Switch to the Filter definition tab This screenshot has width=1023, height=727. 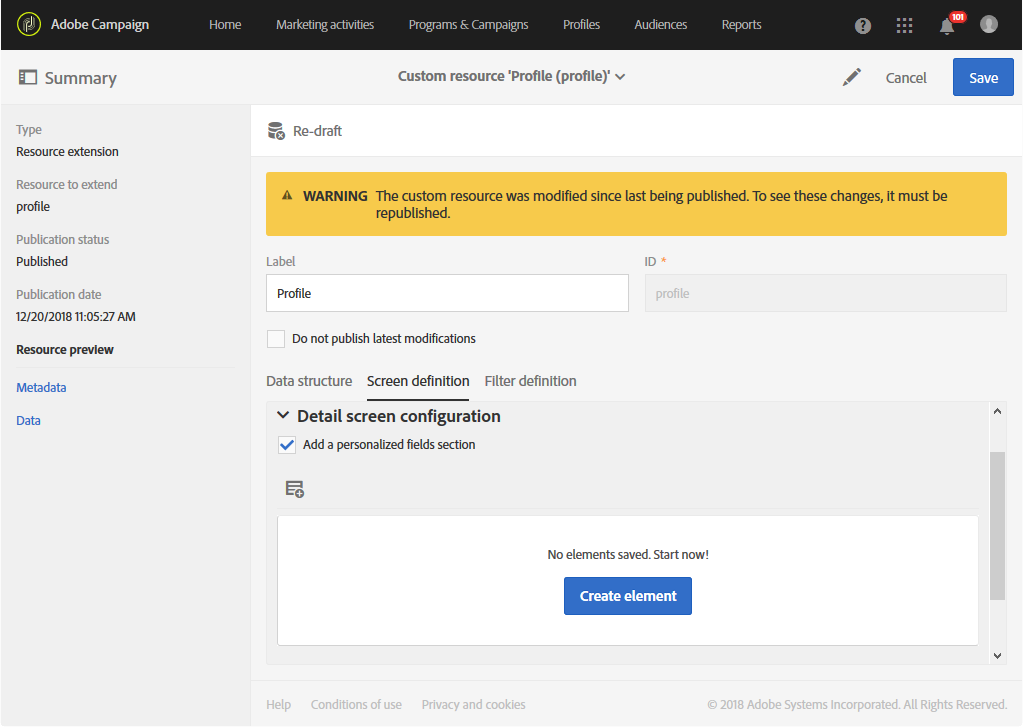coord(530,381)
